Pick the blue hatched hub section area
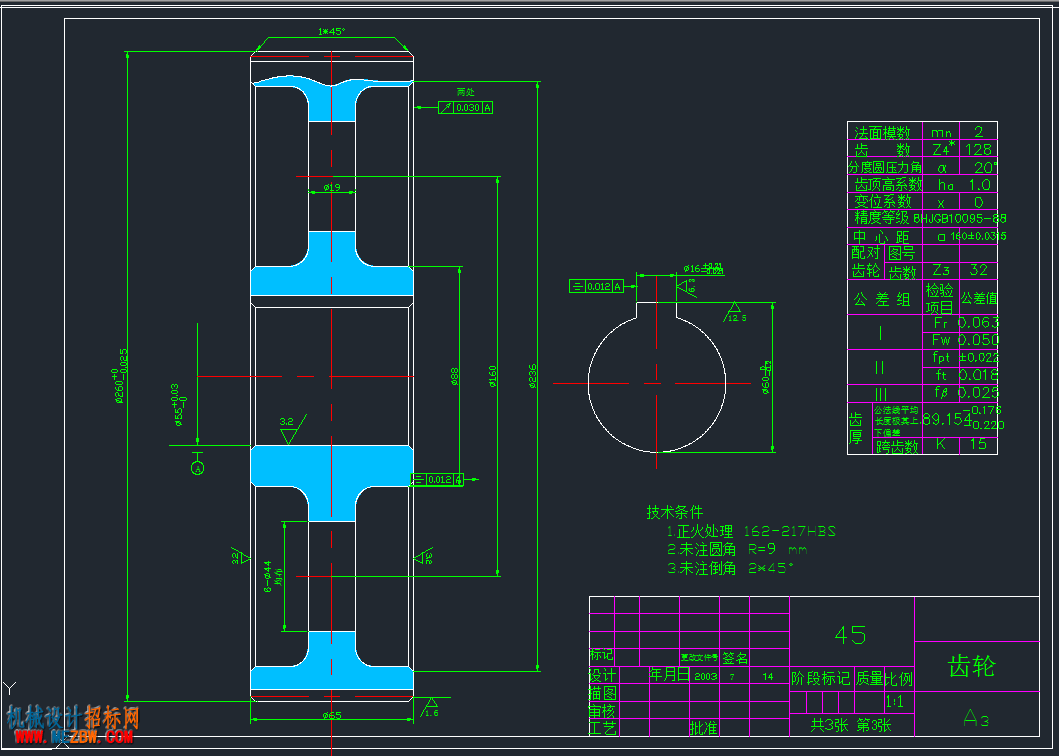1059x756 pixels. 331,465
